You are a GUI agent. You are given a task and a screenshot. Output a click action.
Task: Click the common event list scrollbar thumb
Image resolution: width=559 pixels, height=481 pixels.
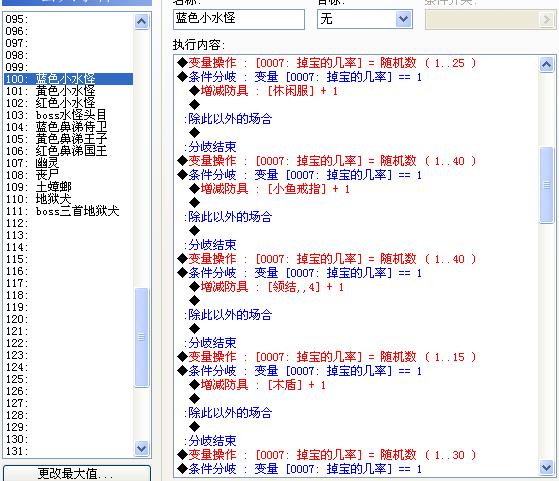click(x=142, y=337)
